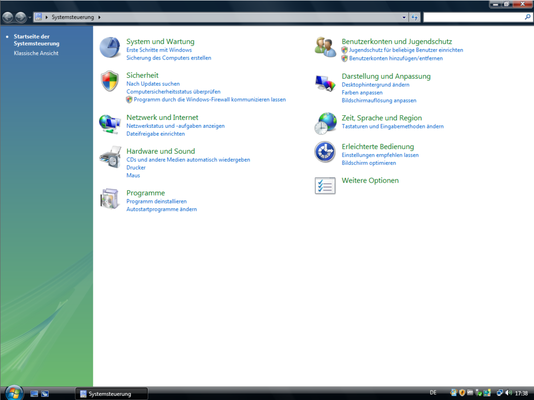The height and width of the screenshot is (400, 534).
Task: Click the Drucker link
Action: tap(136, 167)
